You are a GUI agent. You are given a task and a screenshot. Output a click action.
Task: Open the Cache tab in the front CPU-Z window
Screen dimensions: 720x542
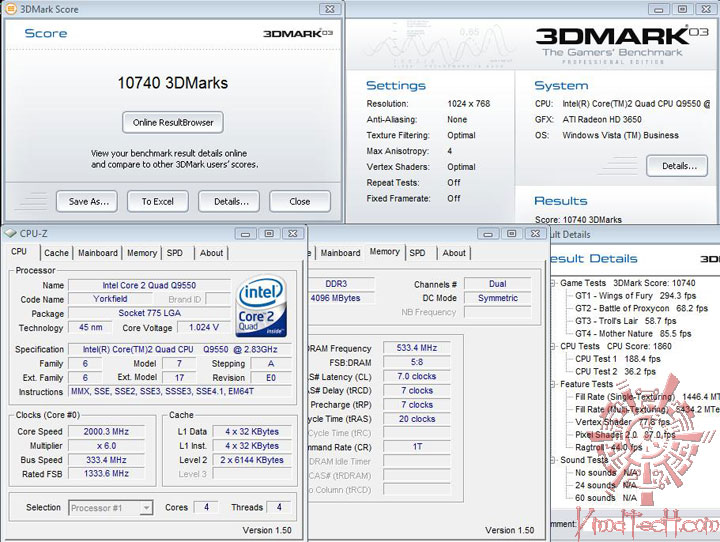pyautogui.click(x=56, y=253)
